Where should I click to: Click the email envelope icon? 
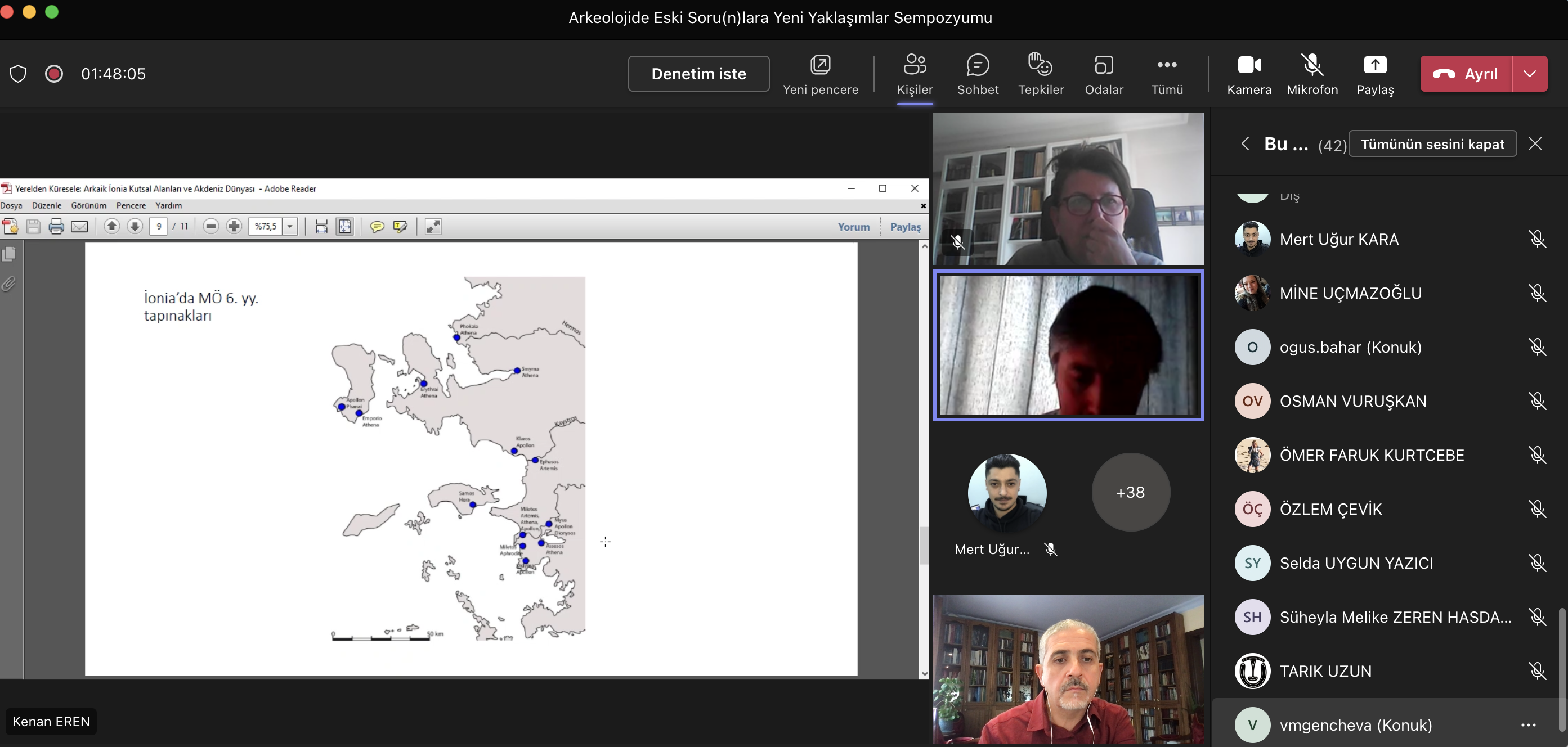click(x=80, y=226)
